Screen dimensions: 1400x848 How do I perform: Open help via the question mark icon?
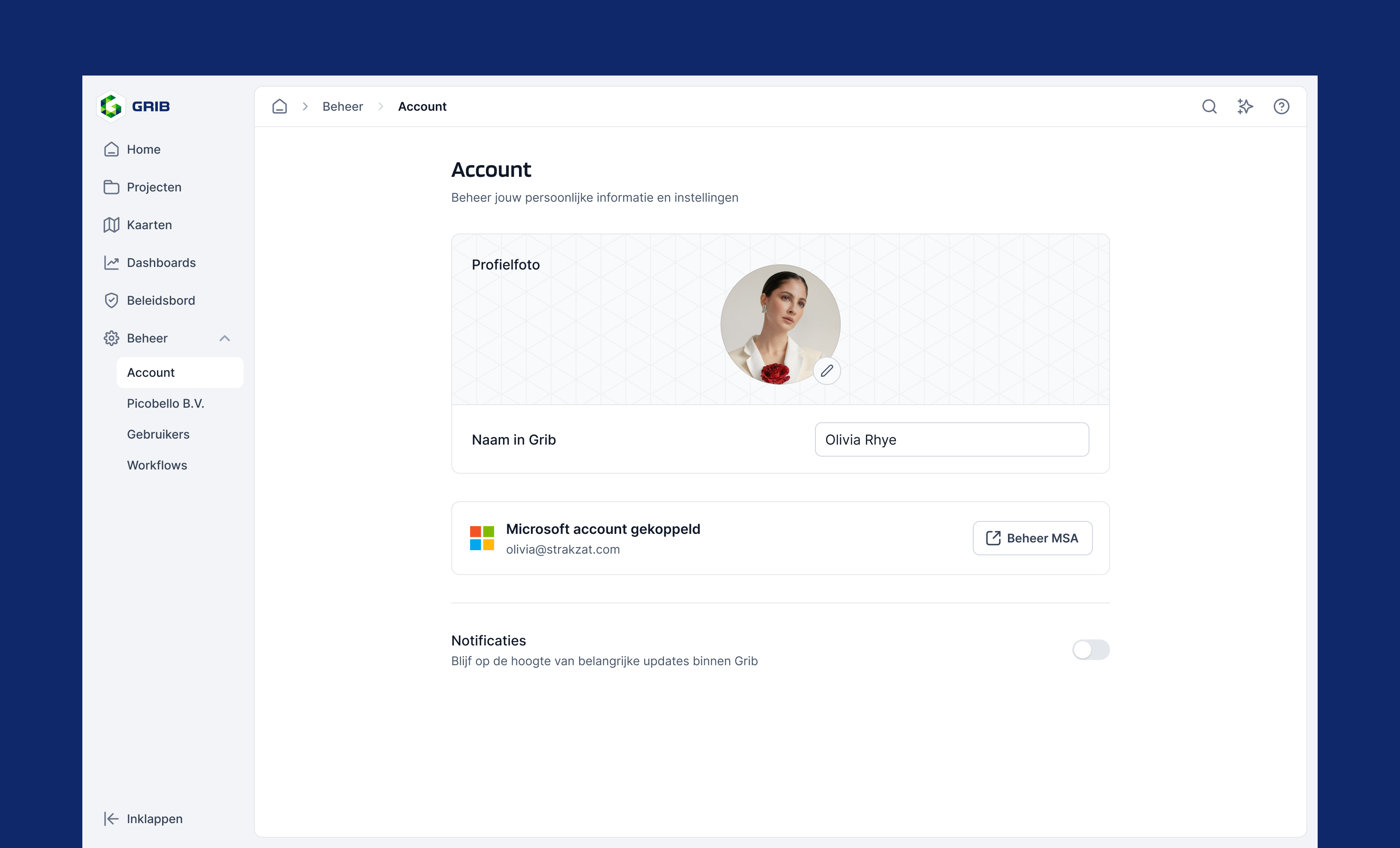click(x=1281, y=106)
